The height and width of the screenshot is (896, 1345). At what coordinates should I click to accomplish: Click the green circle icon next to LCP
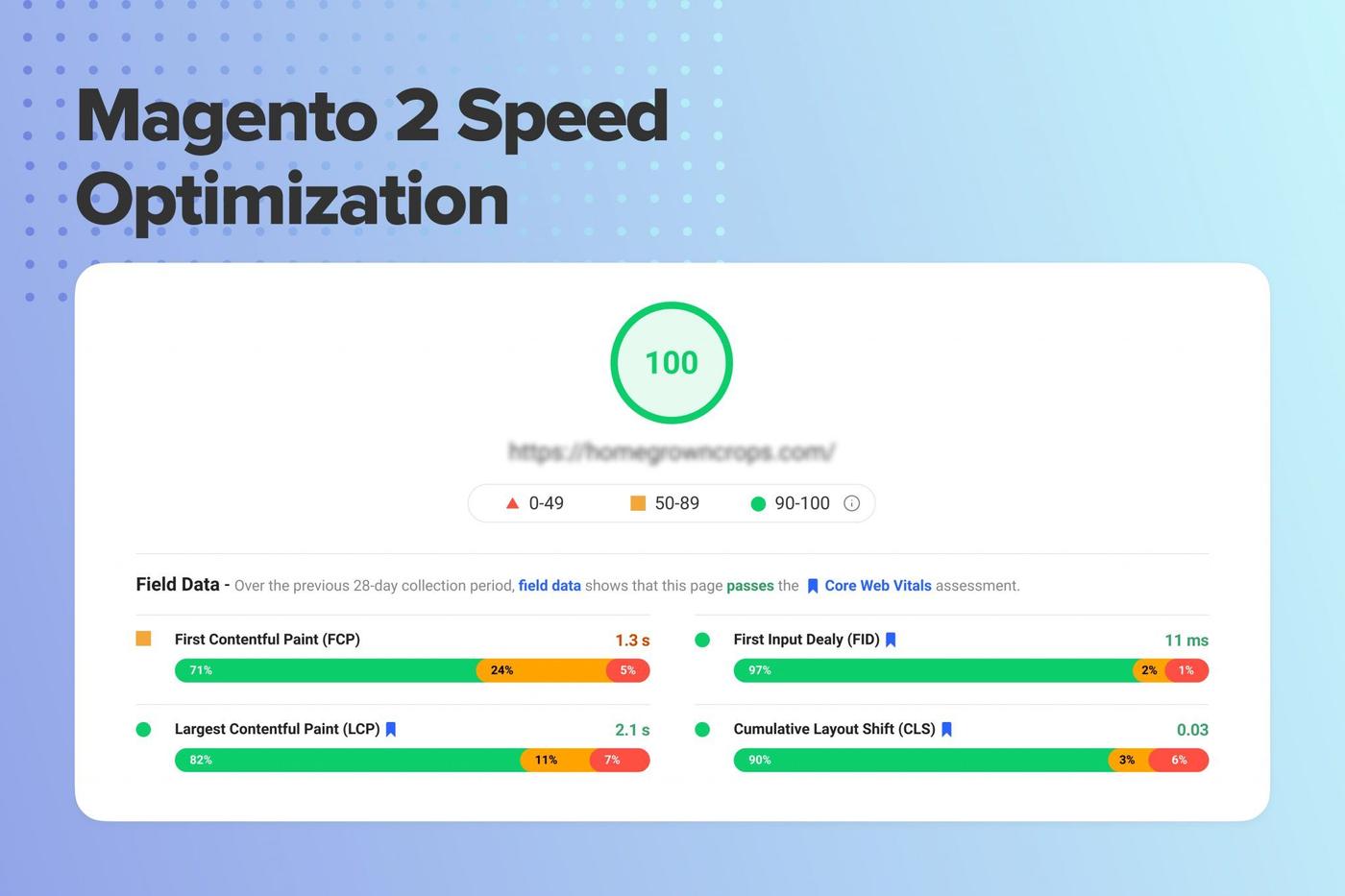144,729
